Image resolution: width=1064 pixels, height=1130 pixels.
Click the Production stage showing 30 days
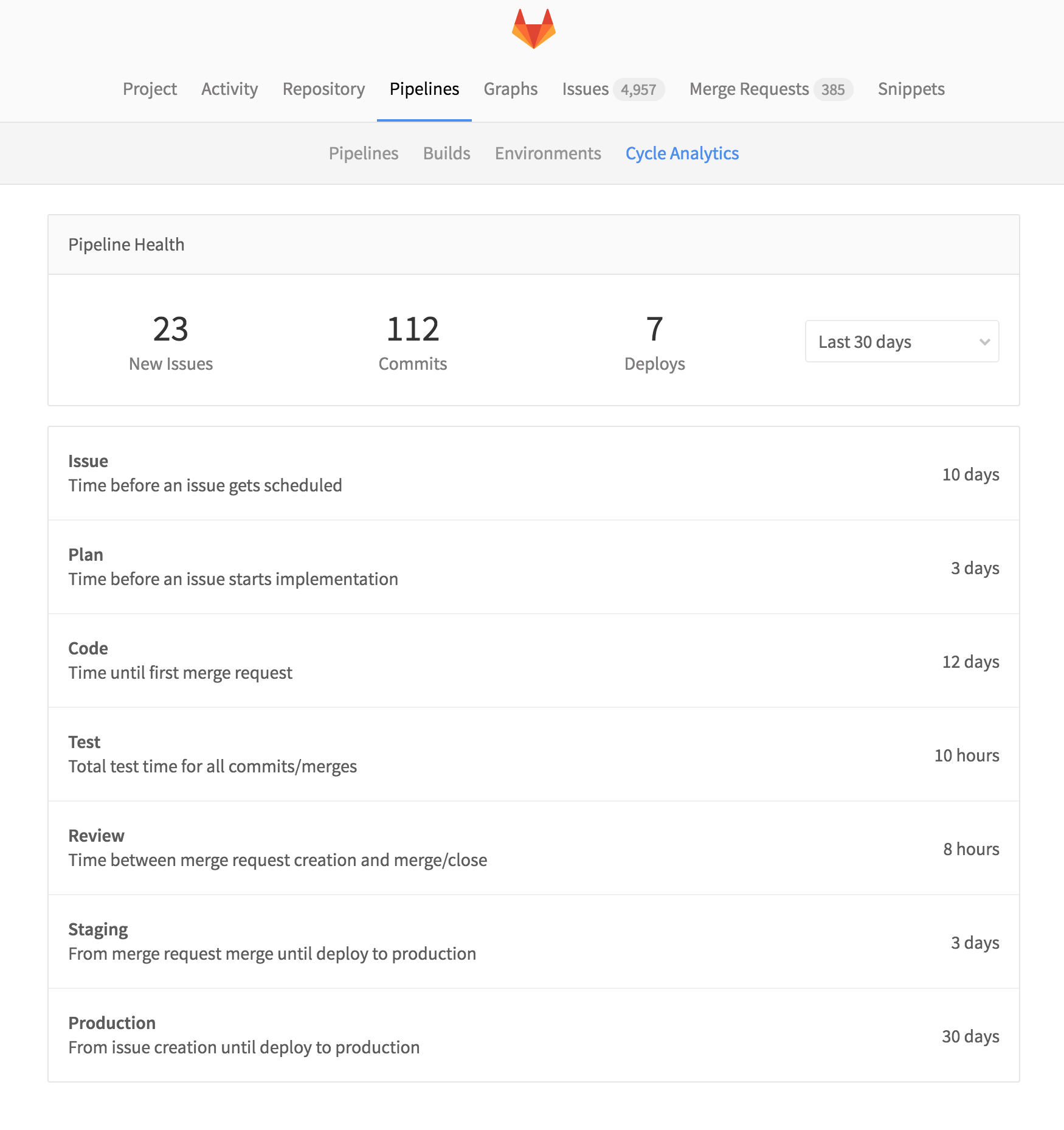[532, 1034]
